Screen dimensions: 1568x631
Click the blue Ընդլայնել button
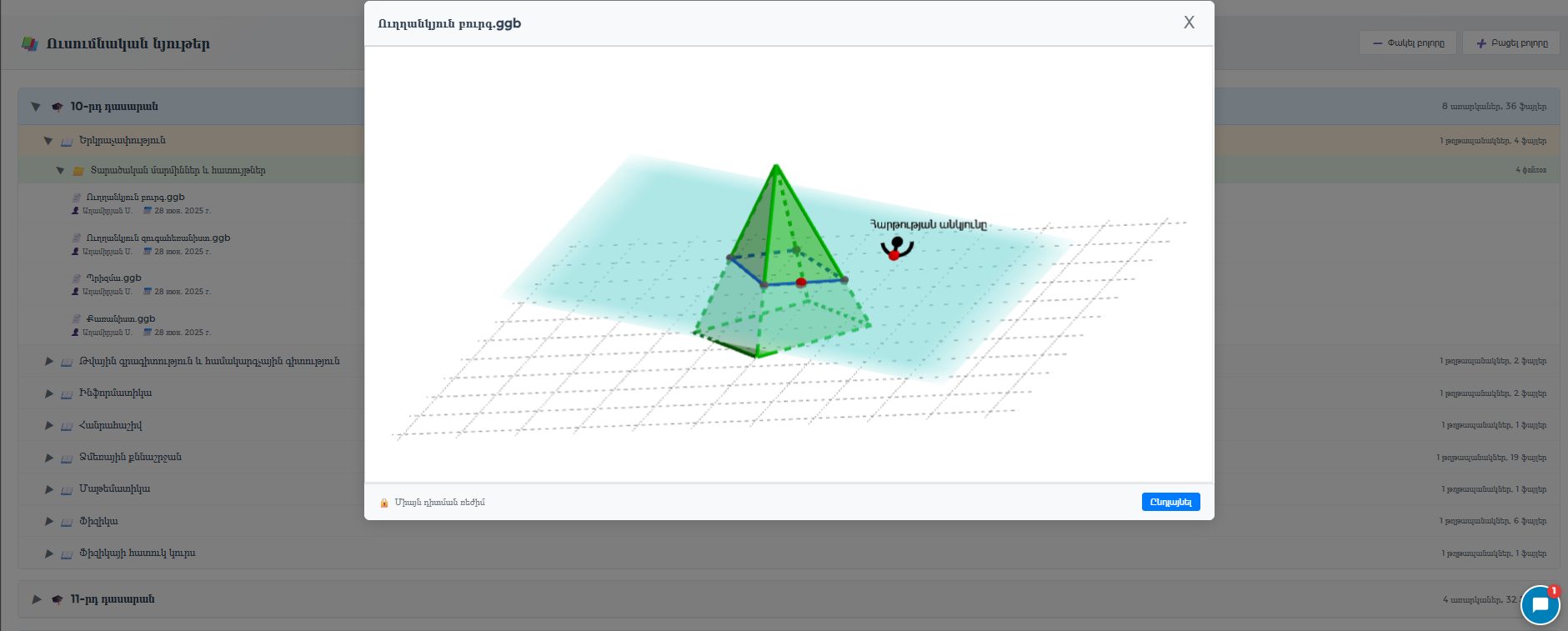(x=1170, y=502)
